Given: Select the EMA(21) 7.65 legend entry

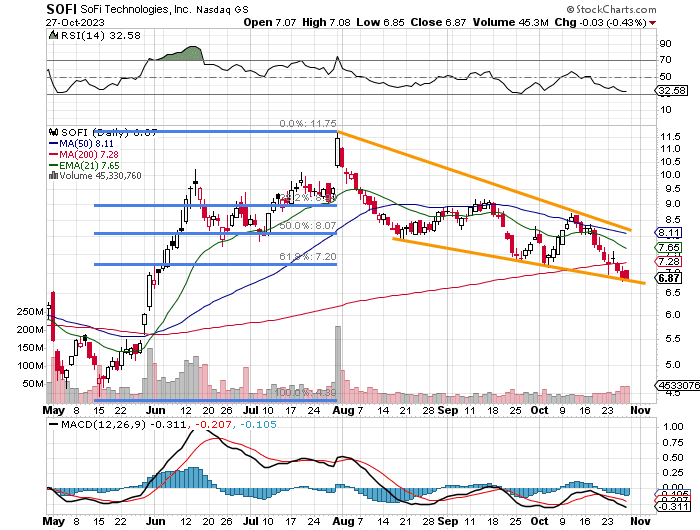Looking at the screenshot, I should pyautogui.click(x=87, y=164).
